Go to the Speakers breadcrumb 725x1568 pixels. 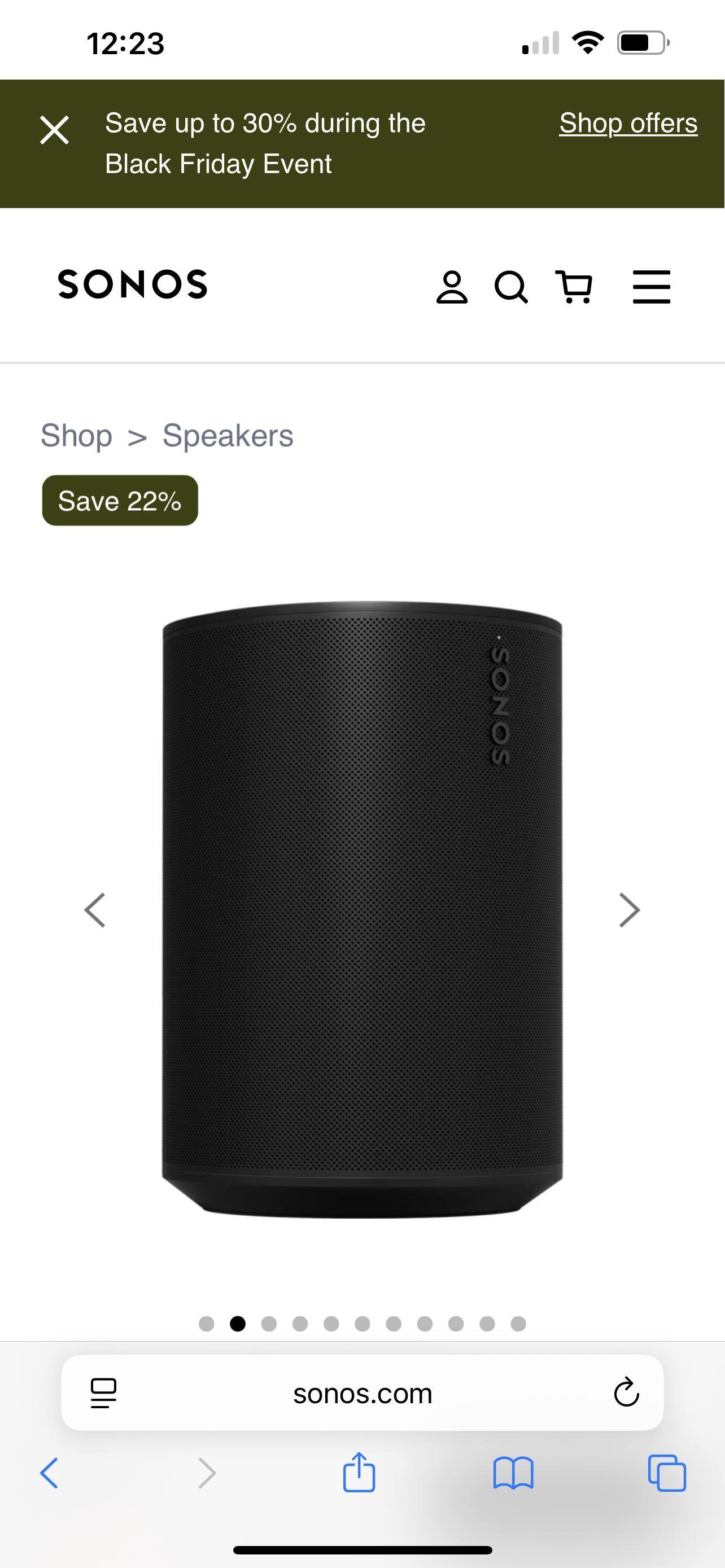(228, 436)
